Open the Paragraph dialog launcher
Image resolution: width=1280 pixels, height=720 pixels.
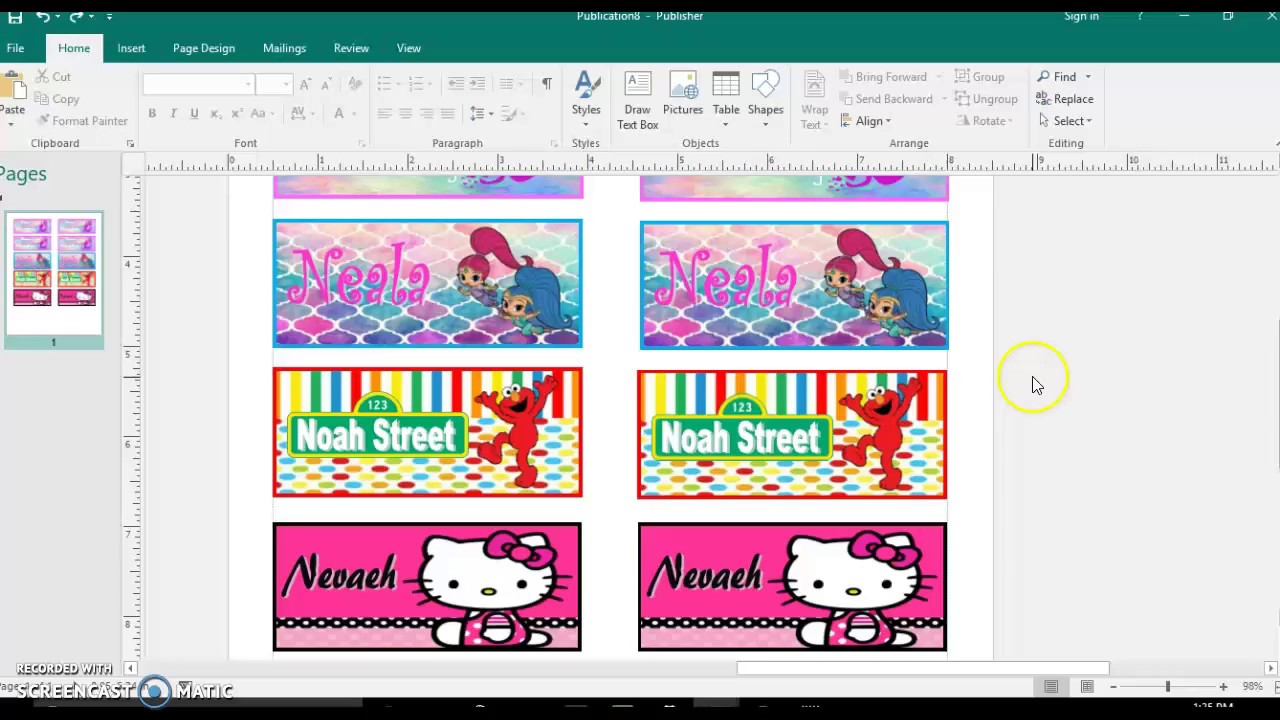(x=554, y=144)
